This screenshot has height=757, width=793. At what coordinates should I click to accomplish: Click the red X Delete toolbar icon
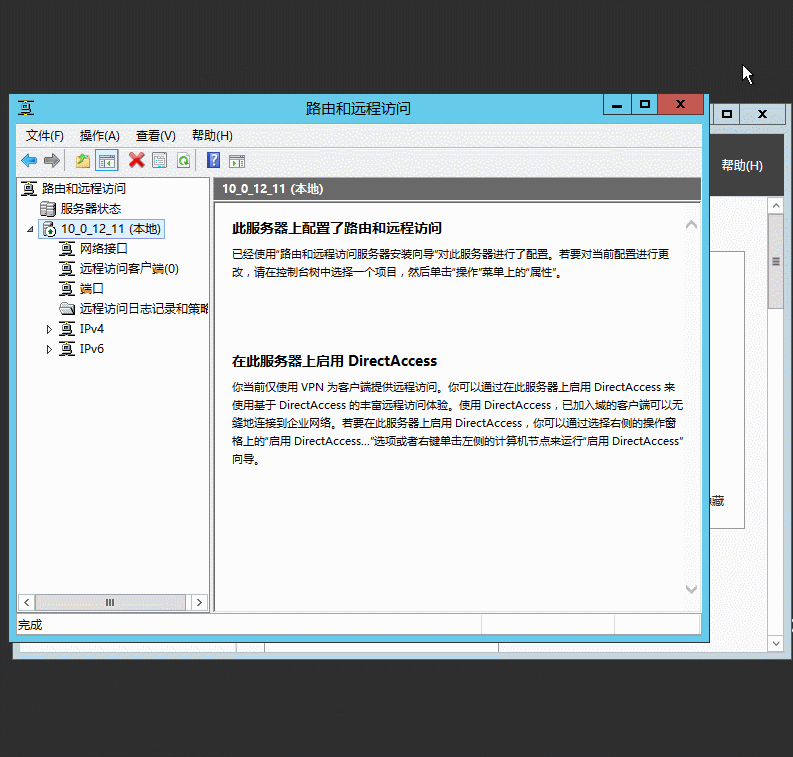pyautogui.click(x=136, y=160)
